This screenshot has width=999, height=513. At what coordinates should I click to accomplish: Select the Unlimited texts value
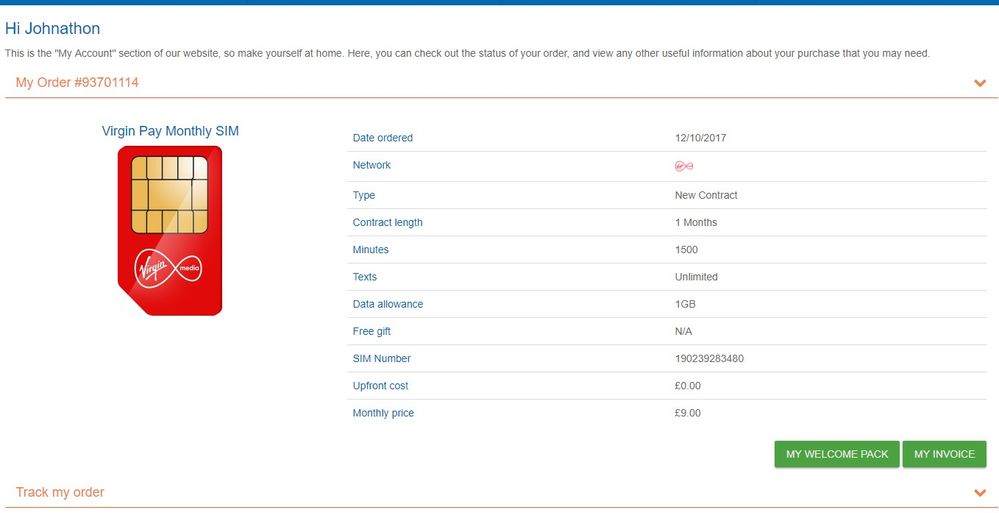(x=696, y=277)
